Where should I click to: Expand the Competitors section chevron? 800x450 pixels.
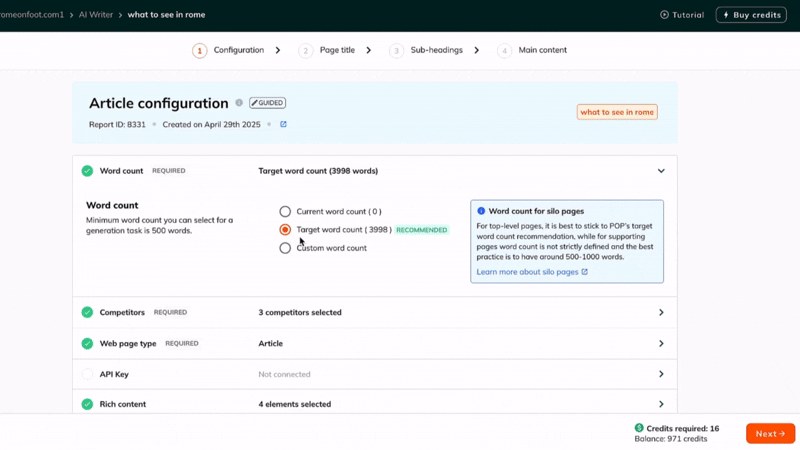pos(661,312)
